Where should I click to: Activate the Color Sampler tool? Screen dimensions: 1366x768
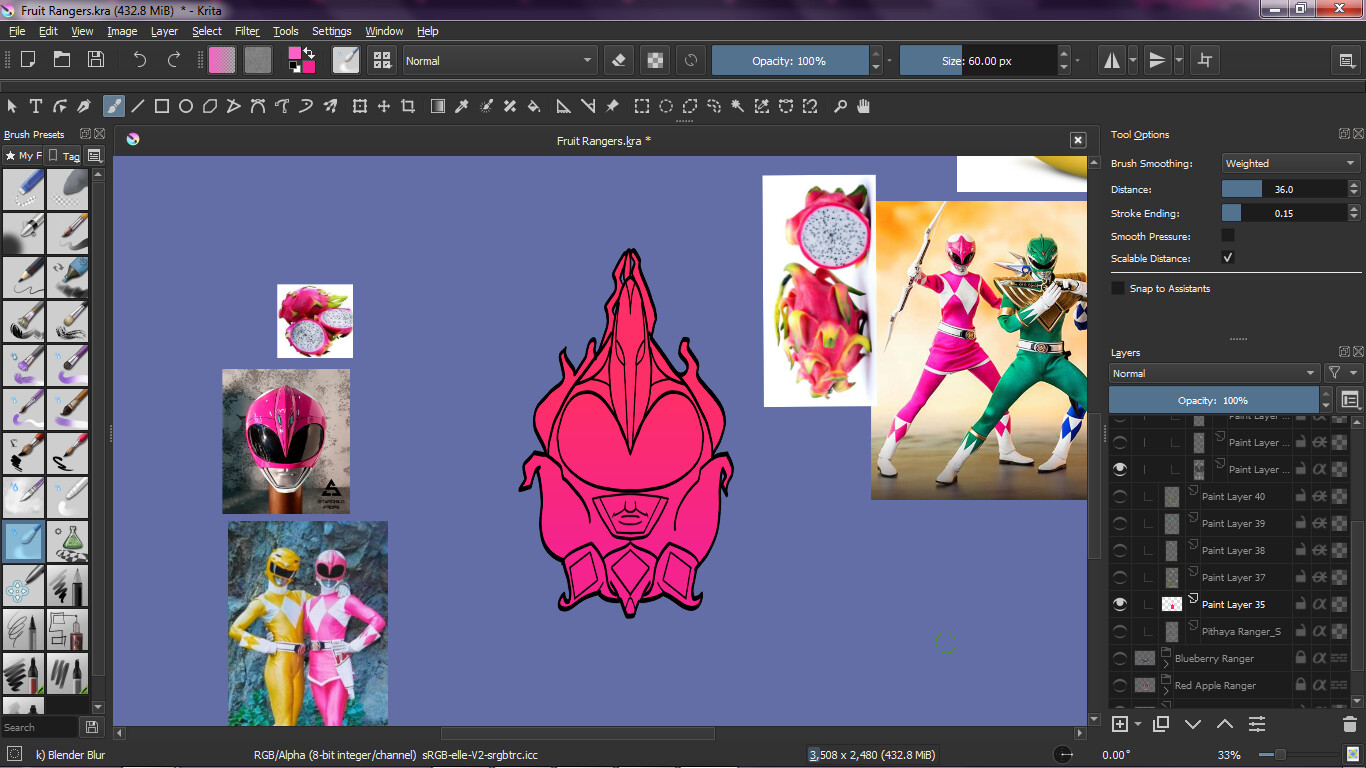[463, 105]
